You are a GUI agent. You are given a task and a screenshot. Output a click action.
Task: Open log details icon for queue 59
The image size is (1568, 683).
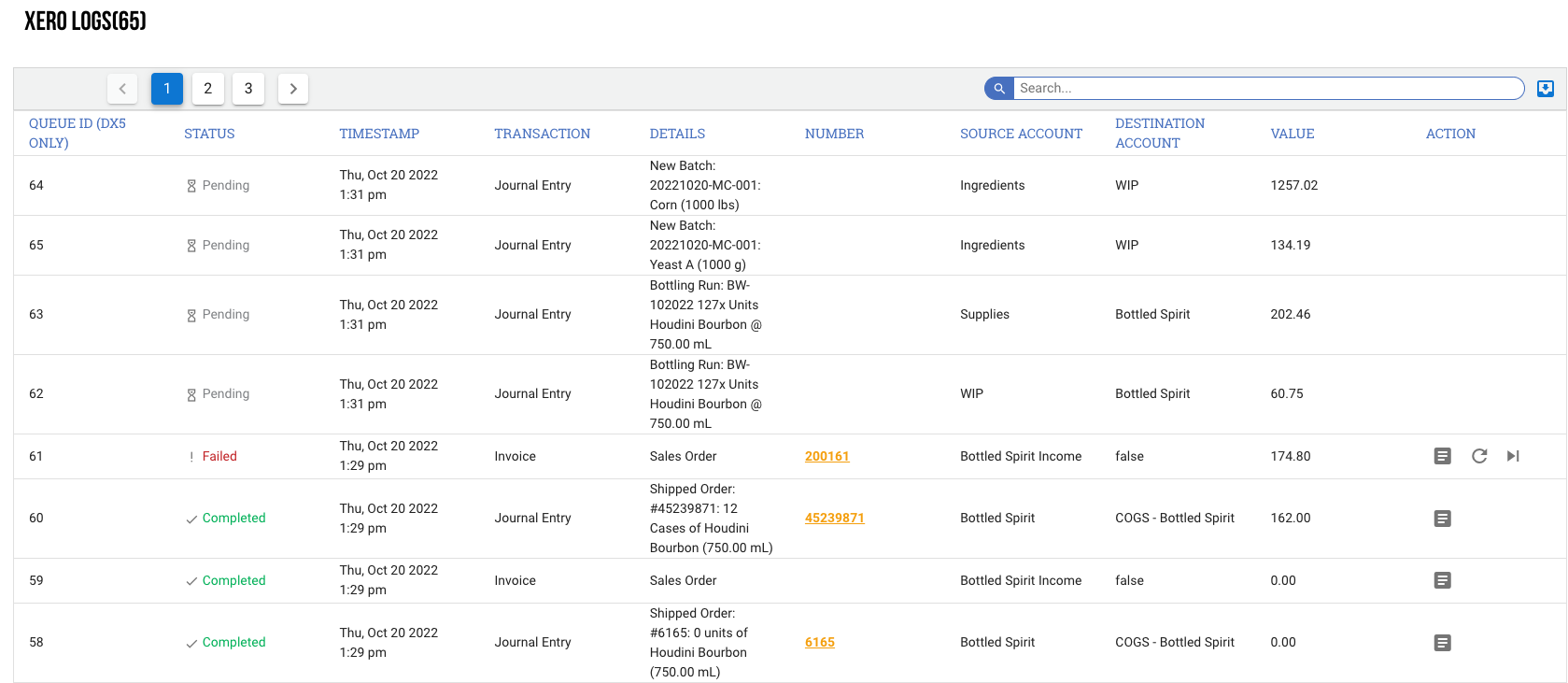click(x=1443, y=580)
